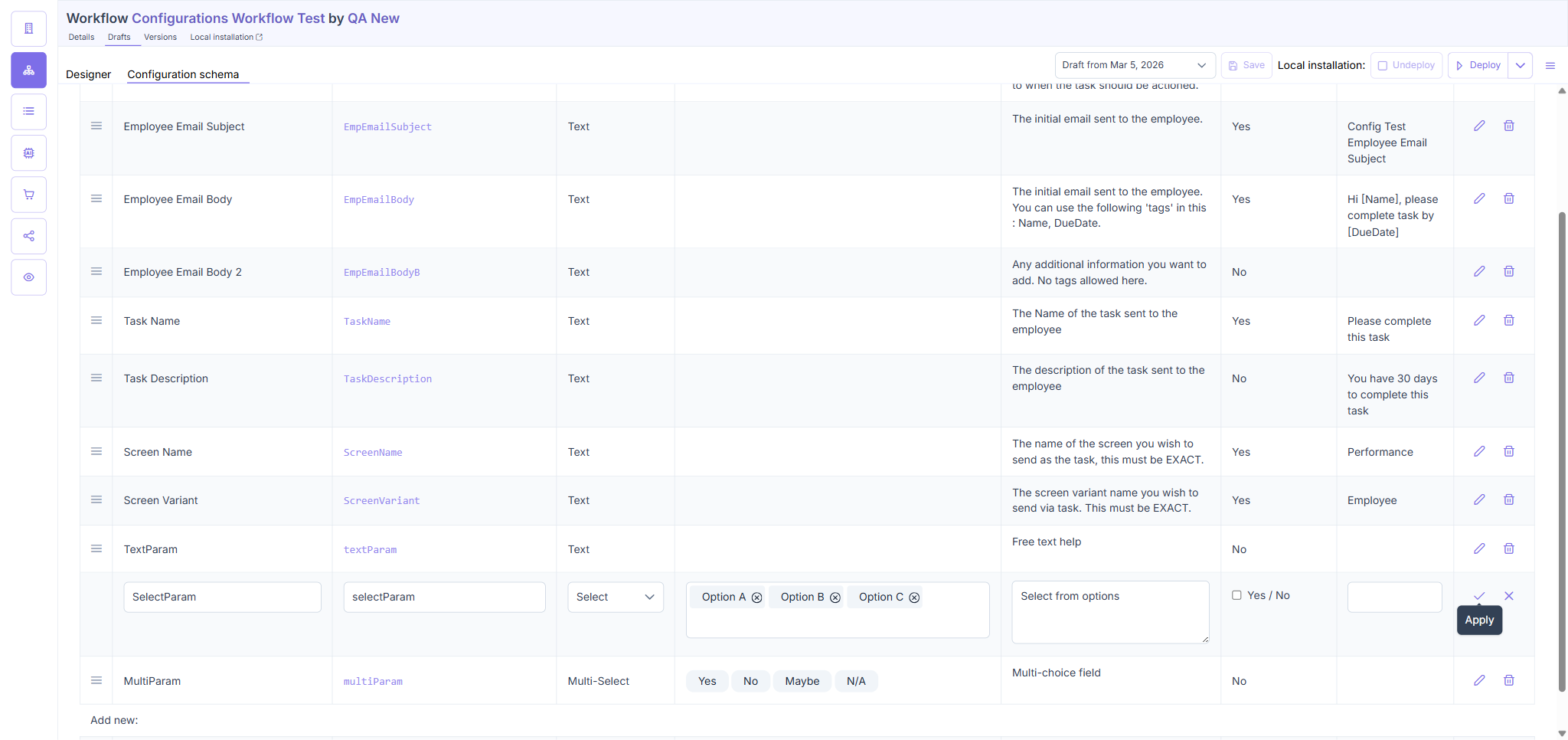Screen dimensions: 1568x740
Task: Grab drag handle of Task Name row
Action: pos(96,320)
